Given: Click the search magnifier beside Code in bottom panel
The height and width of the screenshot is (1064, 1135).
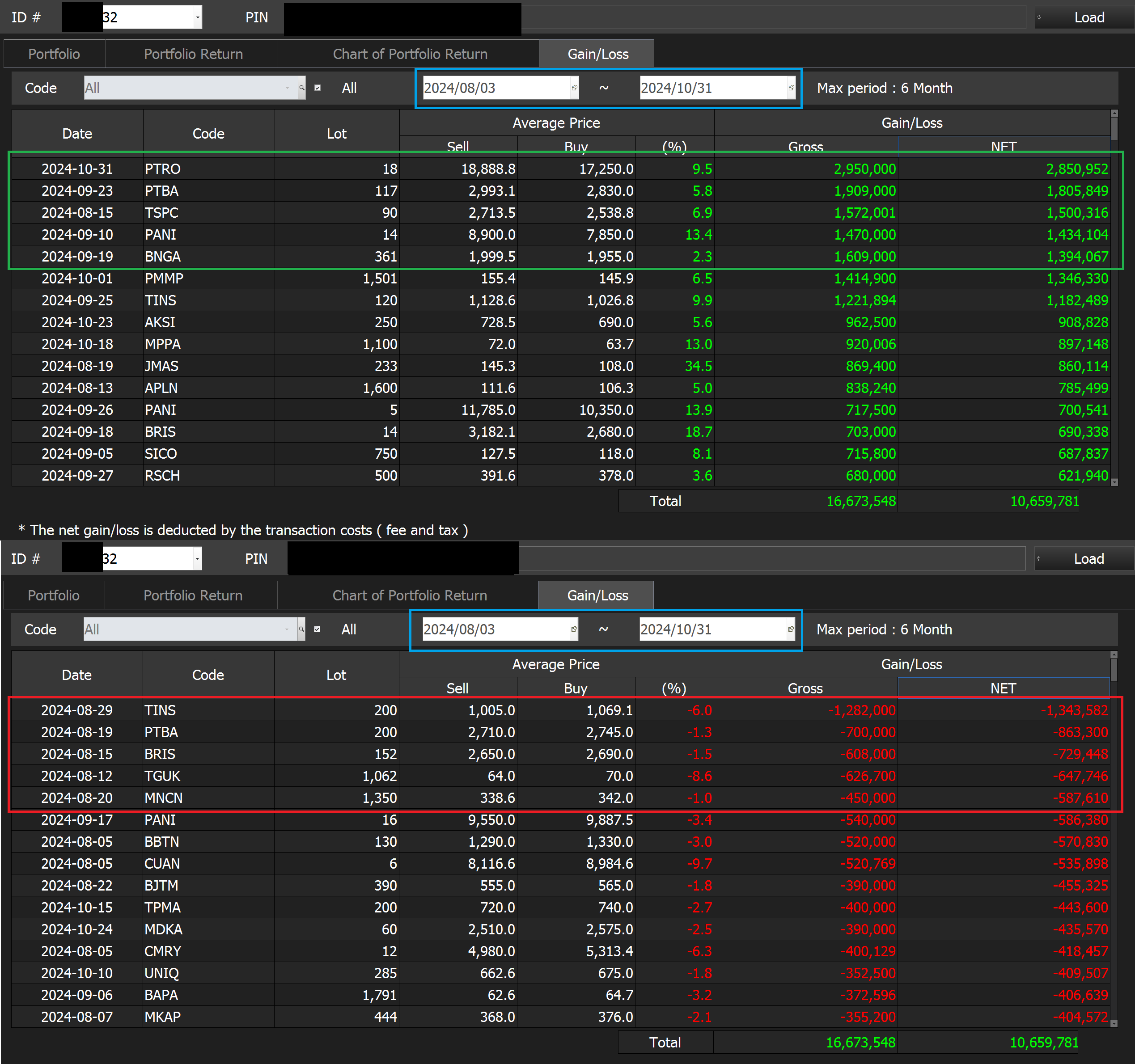Looking at the screenshot, I should [301, 629].
